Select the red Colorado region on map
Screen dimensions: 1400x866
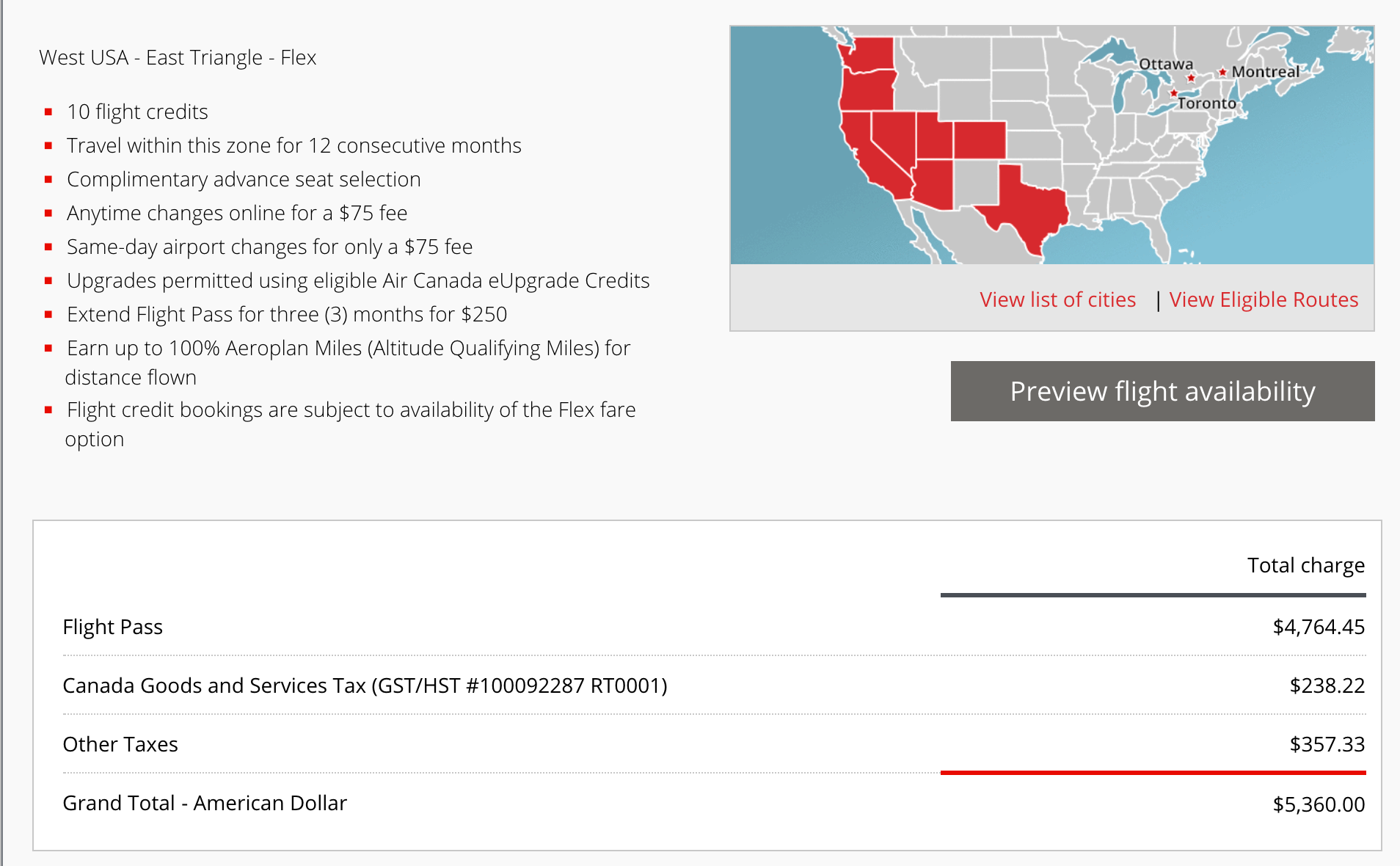tap(980, 140)
